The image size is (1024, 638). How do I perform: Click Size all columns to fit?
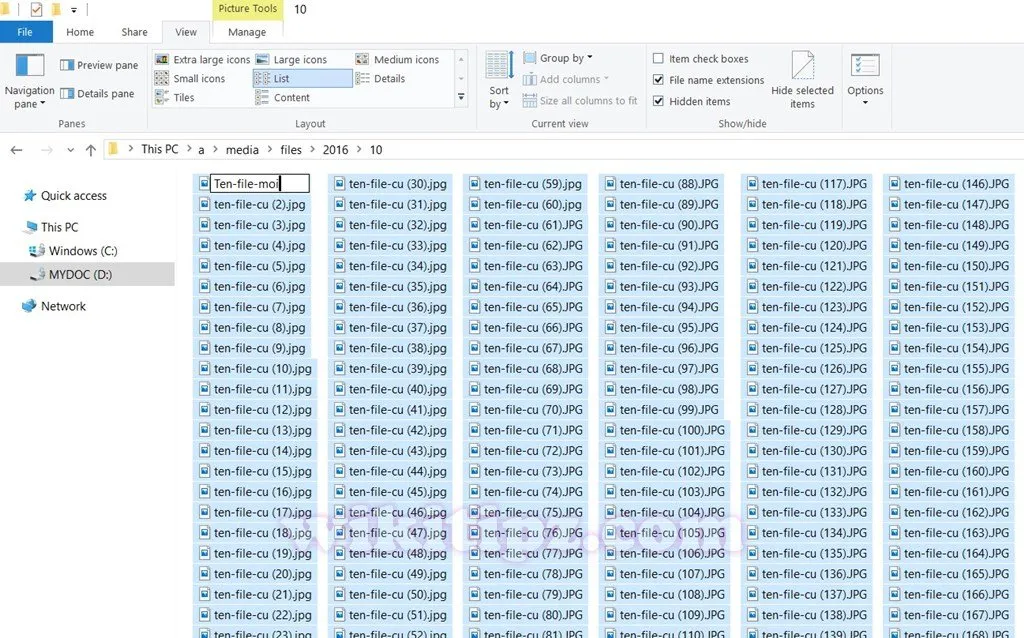tap(580, 101)
